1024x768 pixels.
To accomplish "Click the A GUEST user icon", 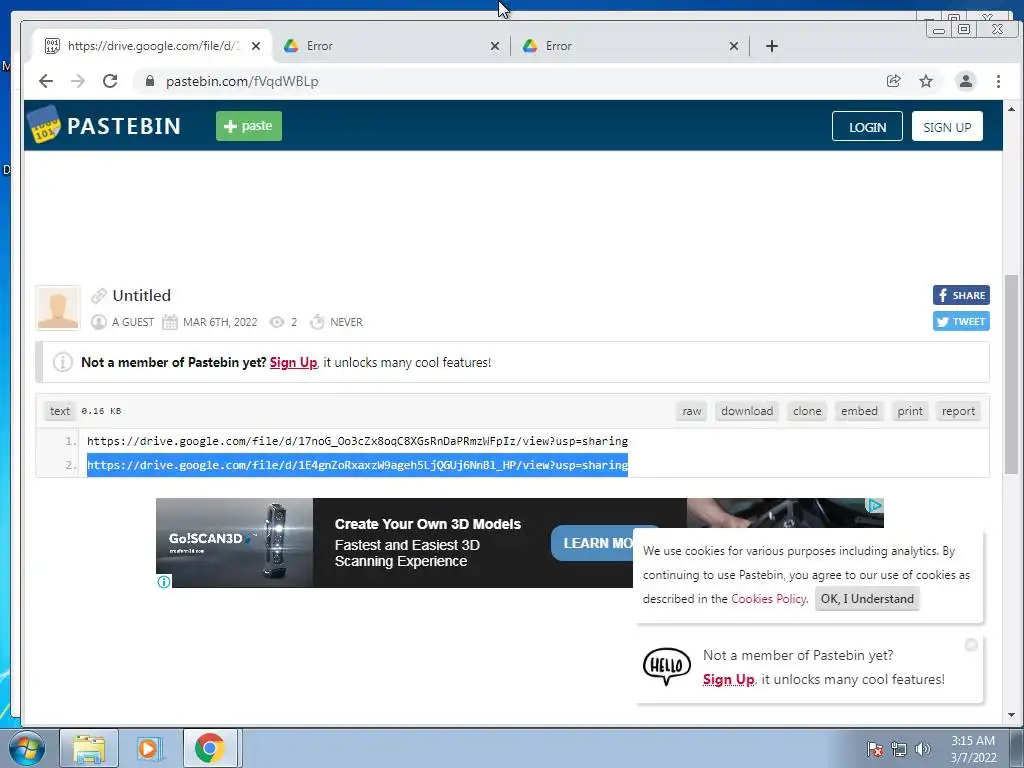I will (99, 322).
